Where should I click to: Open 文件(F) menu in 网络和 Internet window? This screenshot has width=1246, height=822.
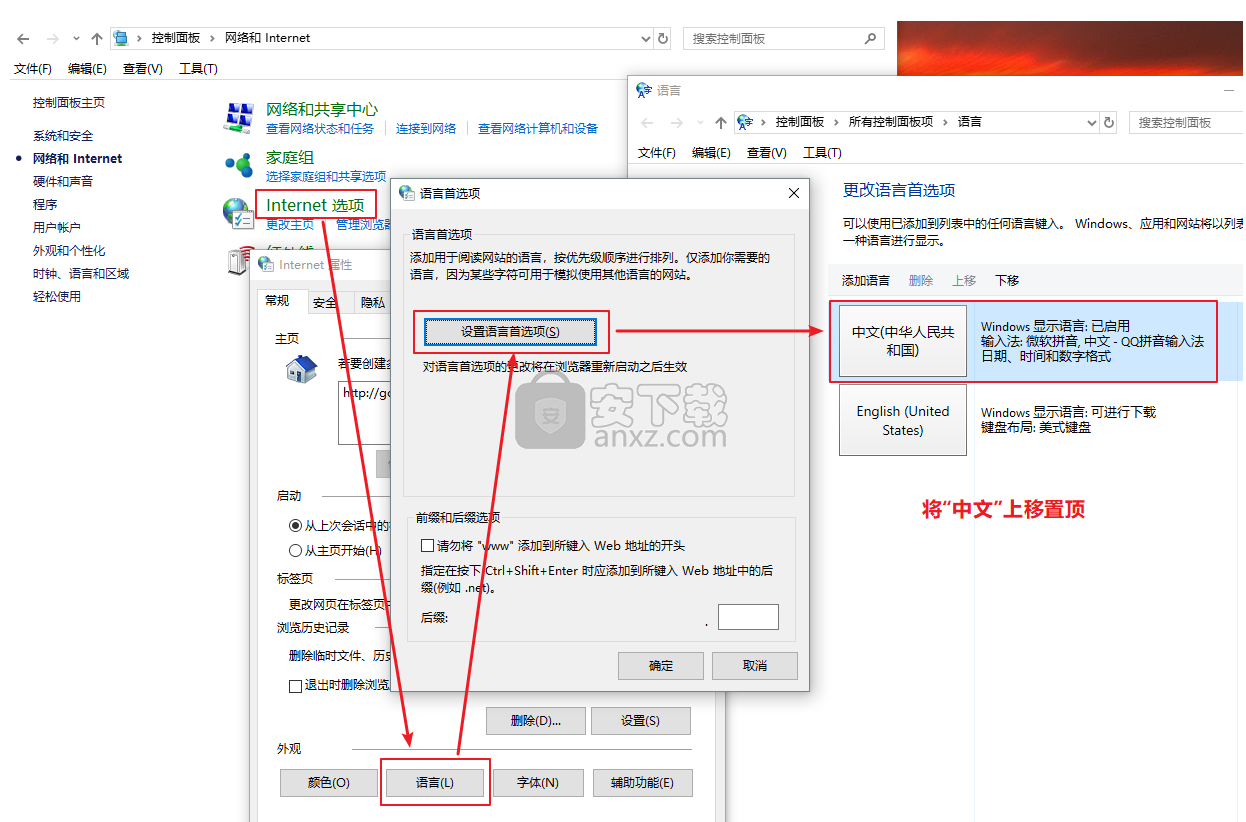point(33,69)
